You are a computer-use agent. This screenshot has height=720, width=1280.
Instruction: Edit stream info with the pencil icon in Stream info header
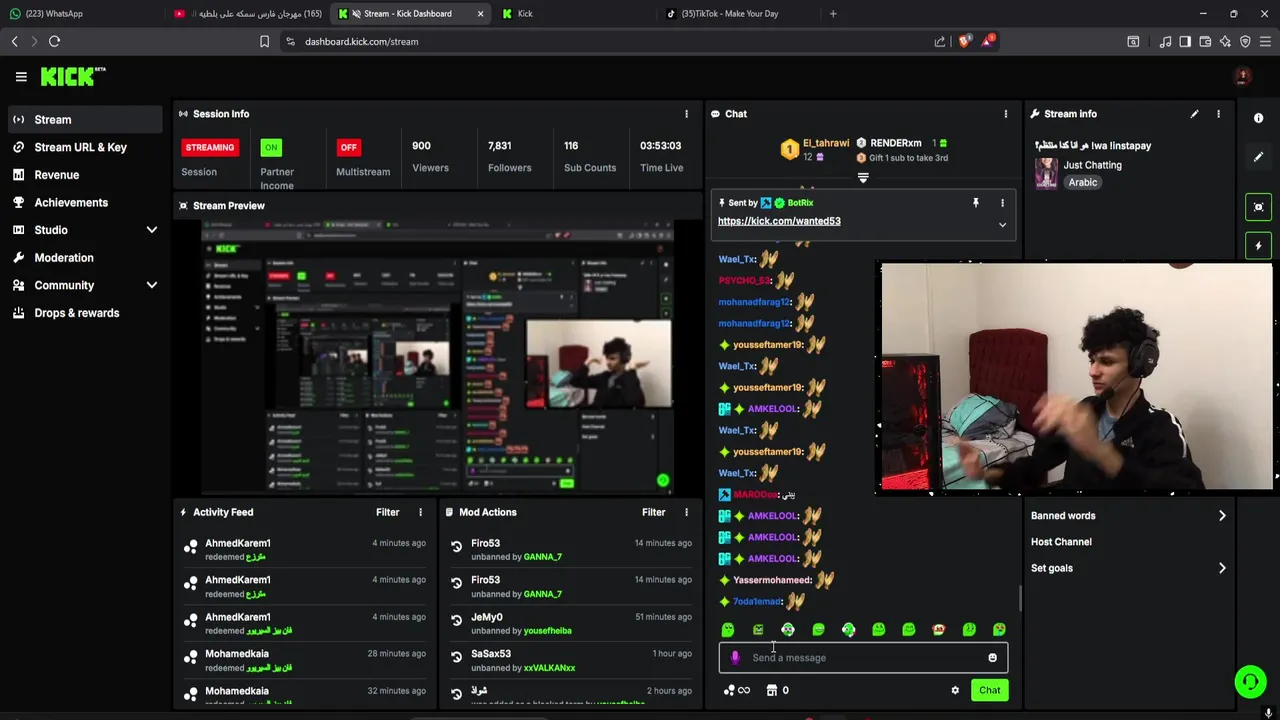[1194, 114]
